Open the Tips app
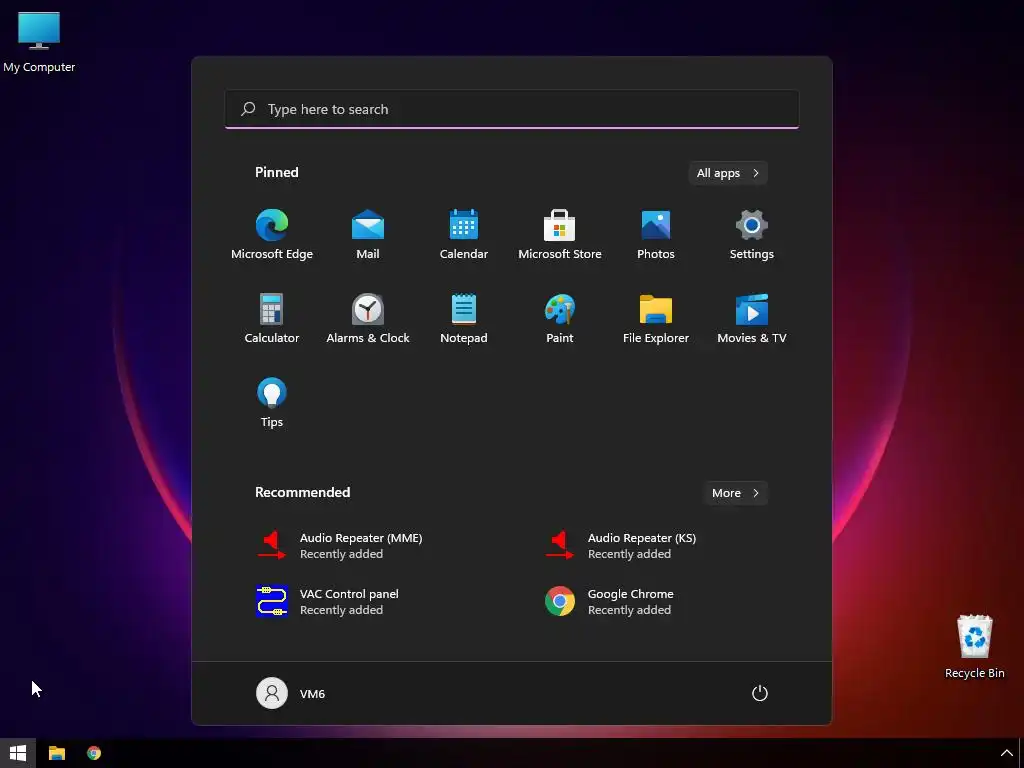1024x768 pixels. click(272, 403)
